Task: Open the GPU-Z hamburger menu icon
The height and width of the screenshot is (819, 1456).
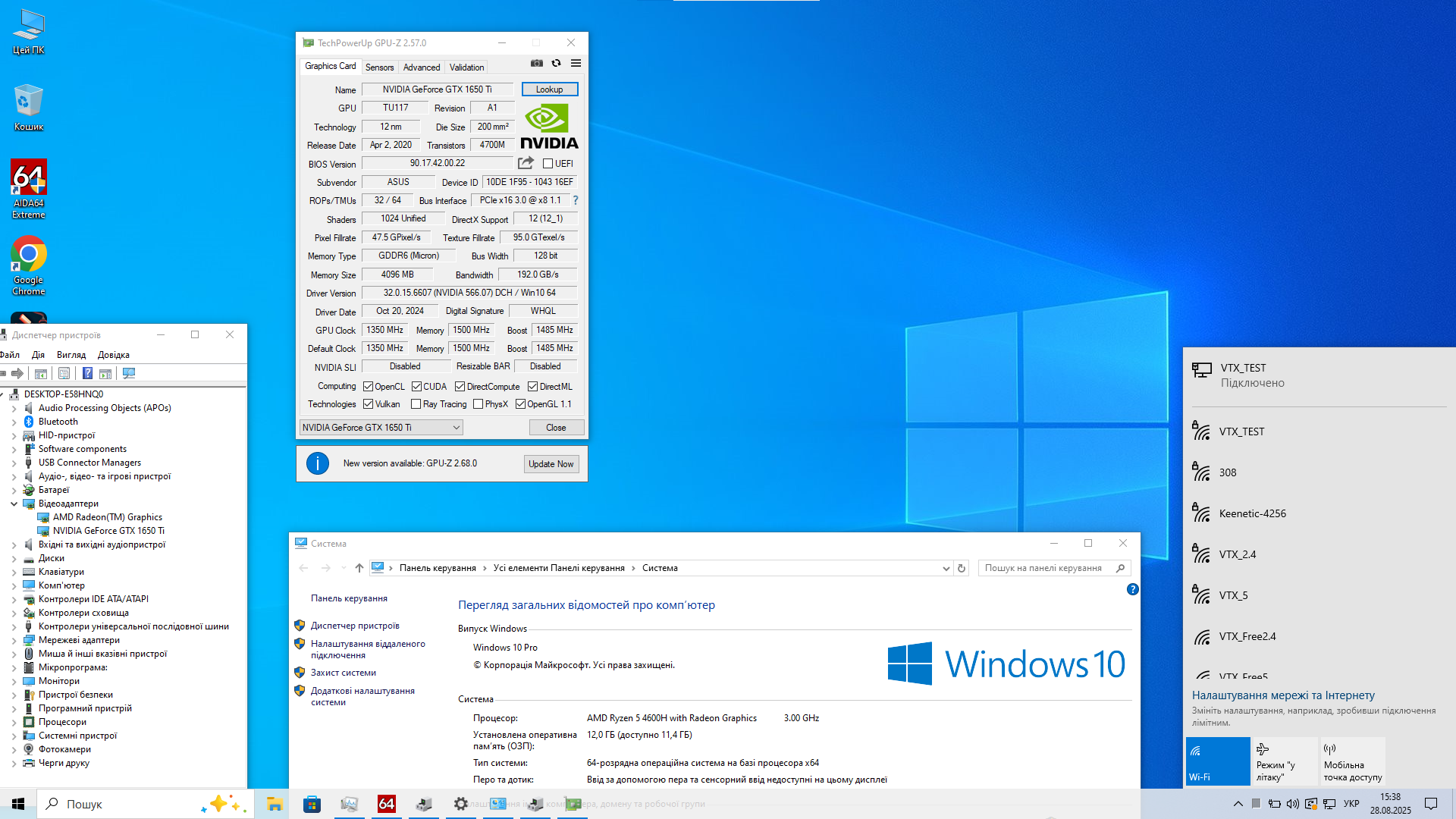Action: coord(576,63)
